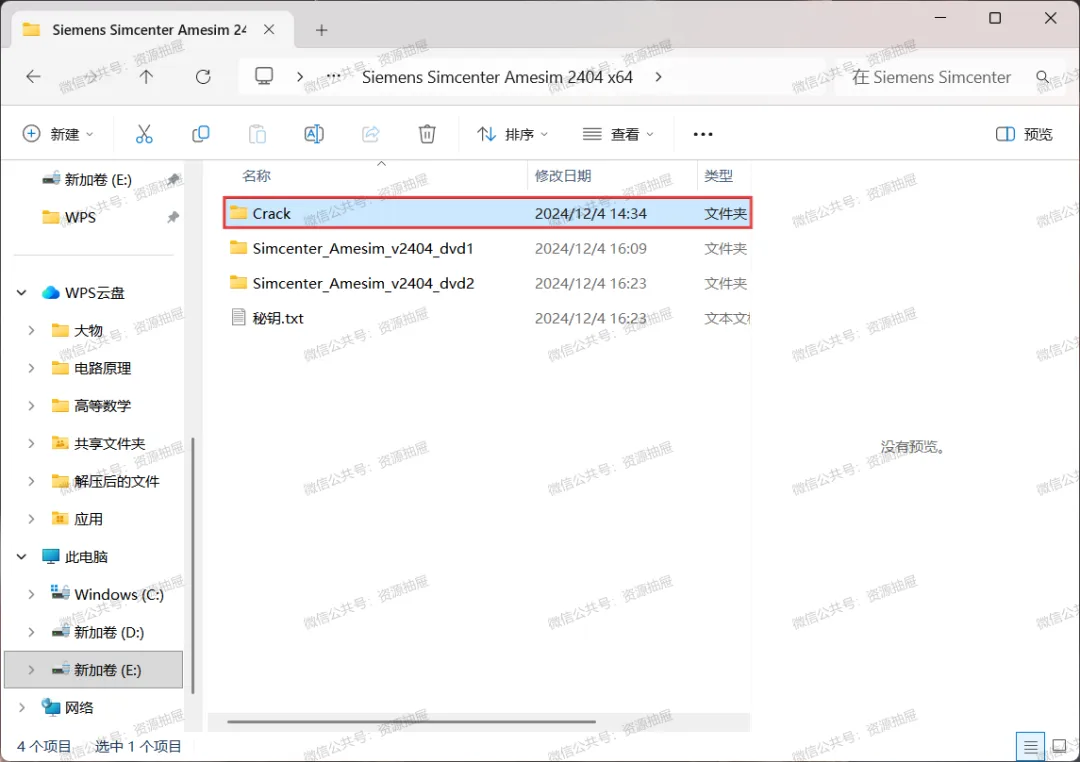Open 新加卷 (E:) in quick access list
Viewport: 1080px width, 762px height.
pyautogui.click(x=98, y=180)
